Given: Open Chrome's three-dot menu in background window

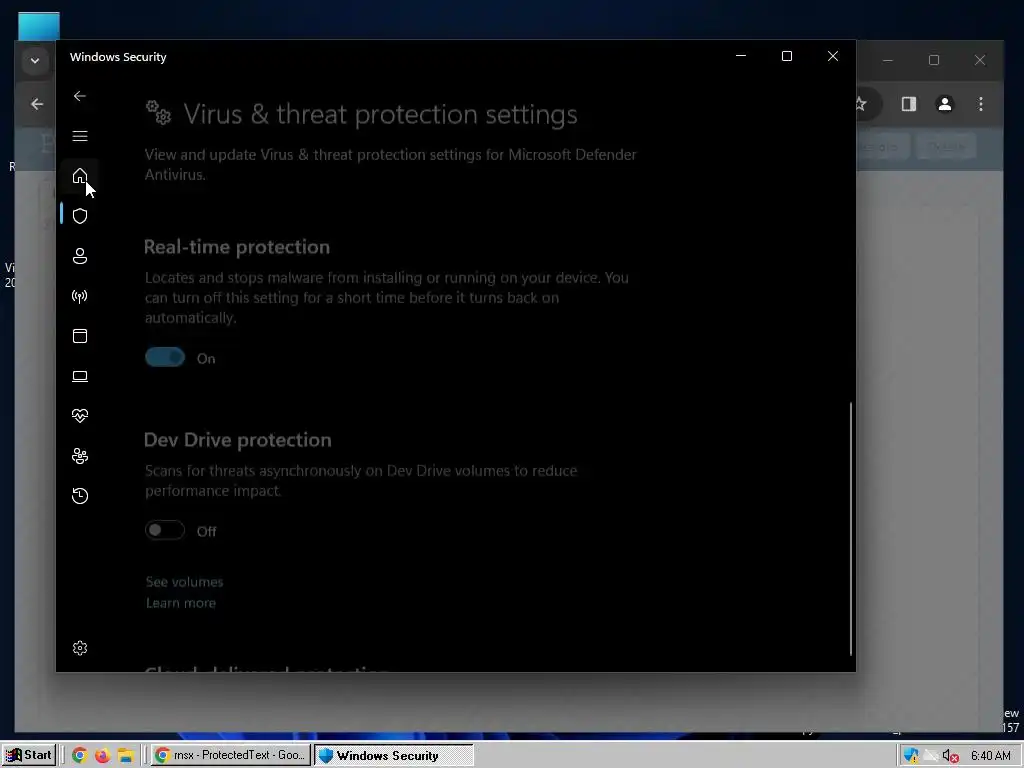Looking at the screenshot, I should click(x=980, y=104).
